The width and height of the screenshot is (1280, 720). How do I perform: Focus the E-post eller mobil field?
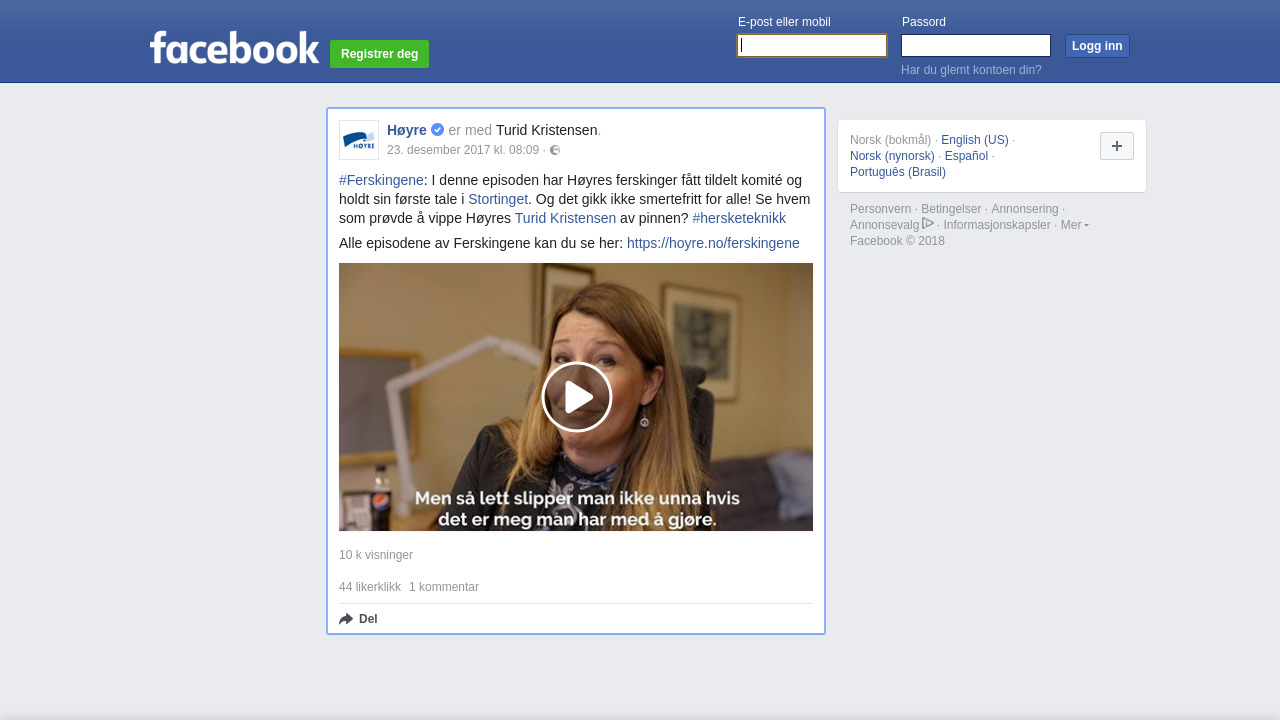pos(812,46)
